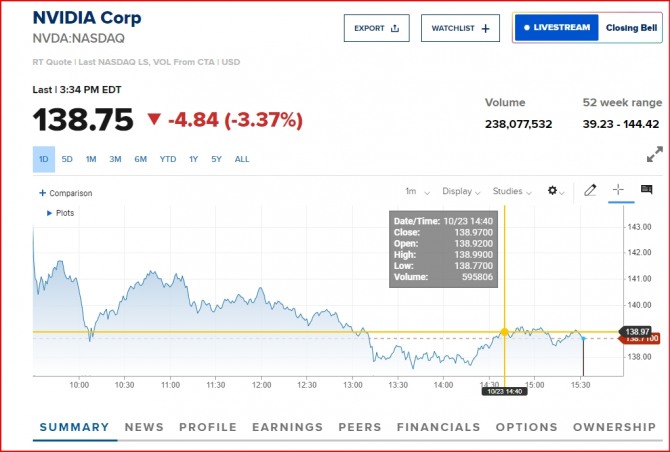The width and height of the screenshot is (670, 452).
Task: Select the 1D time range
Action: click(44, 159)
